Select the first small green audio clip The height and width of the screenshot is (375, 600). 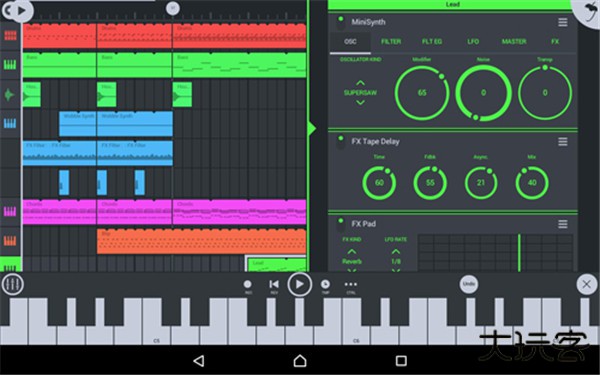pos(32,95)
